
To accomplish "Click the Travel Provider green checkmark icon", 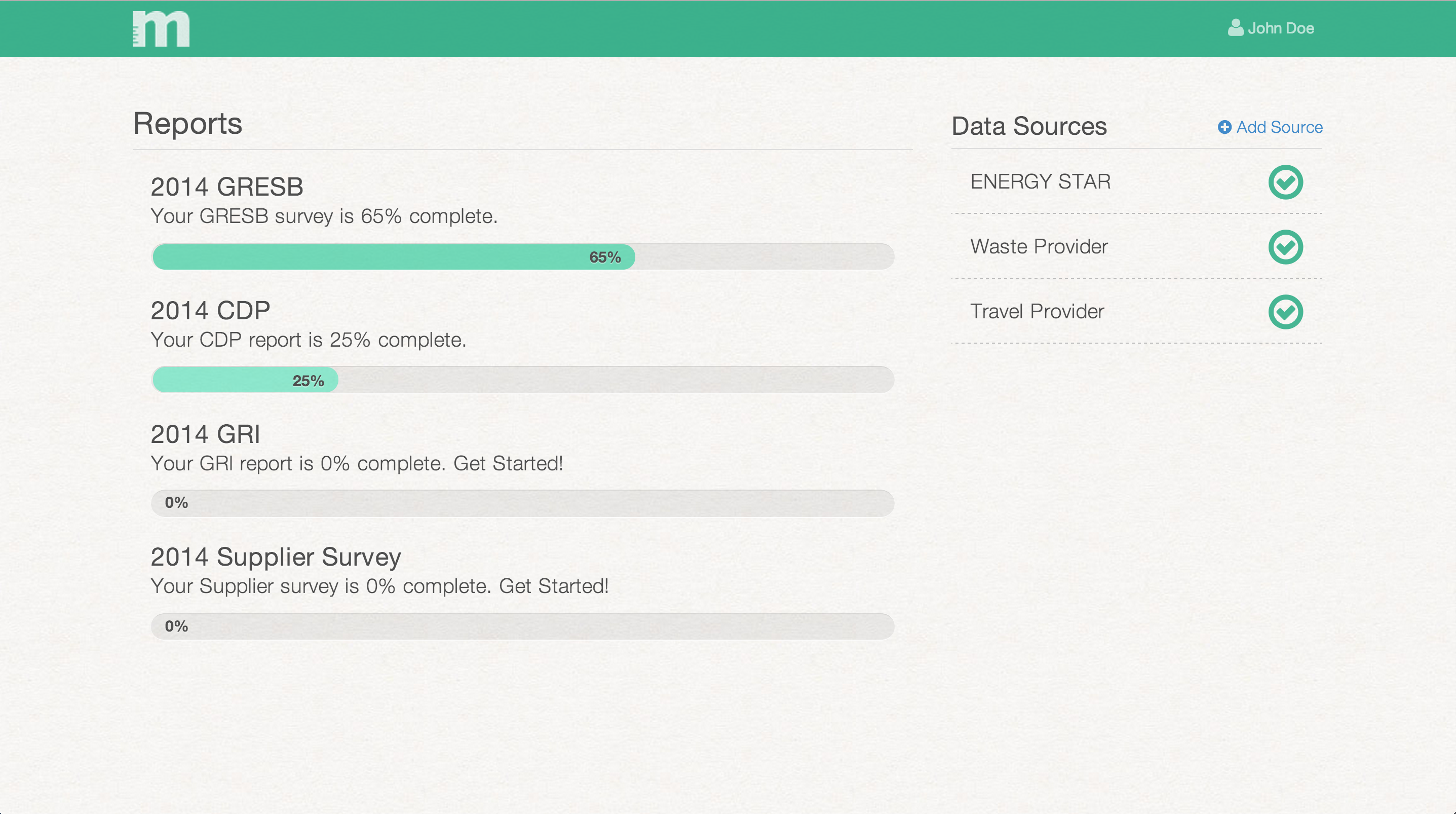I will coord(1285,312).
